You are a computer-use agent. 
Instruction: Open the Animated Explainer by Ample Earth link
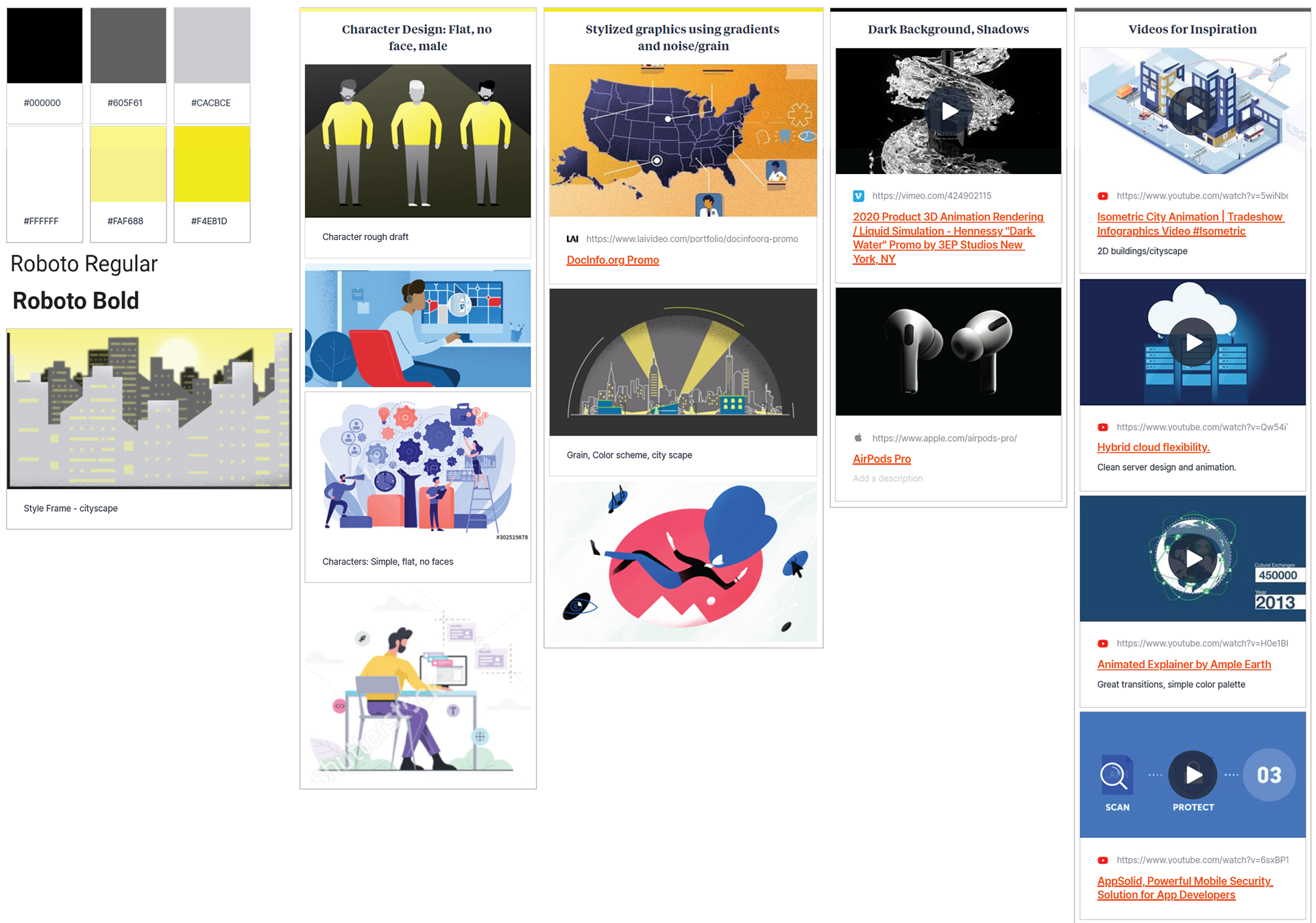click(1184, 665)
